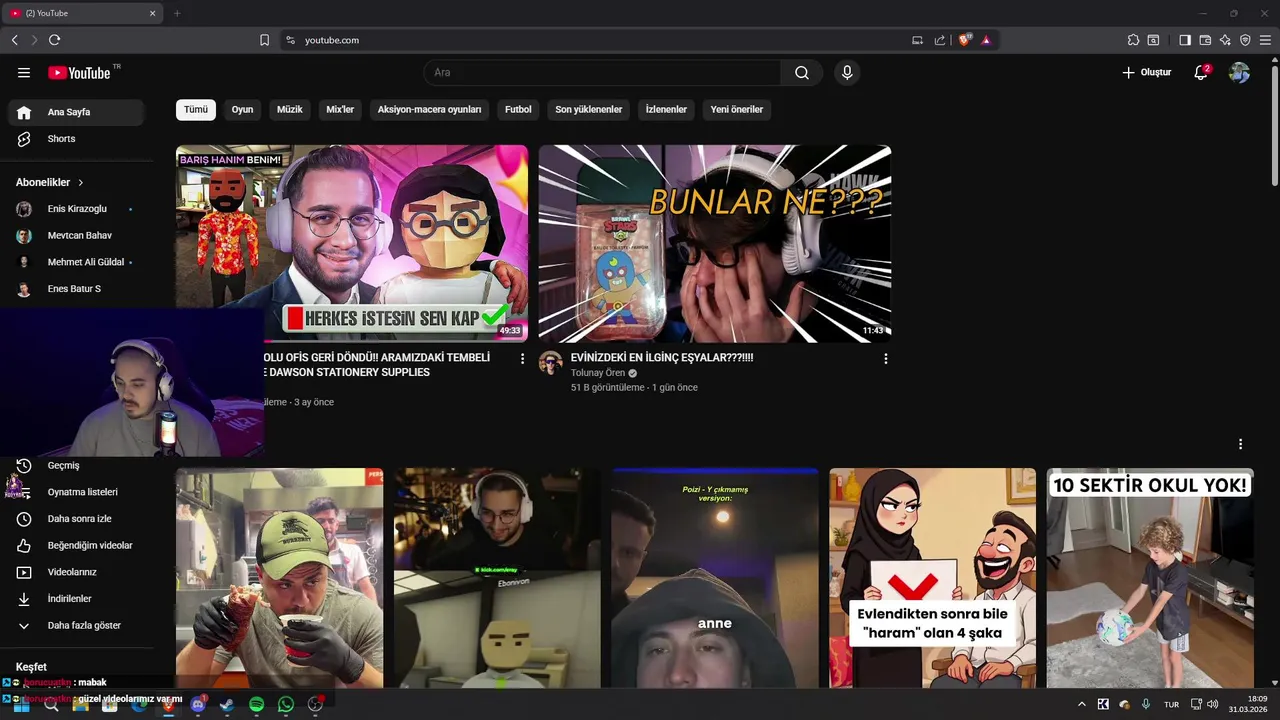The width and height of the screenshot is (1280, 720).
Task: Open Enis Kirazoglu subscription
Action: pyautogui.click(x=76, y=209)
